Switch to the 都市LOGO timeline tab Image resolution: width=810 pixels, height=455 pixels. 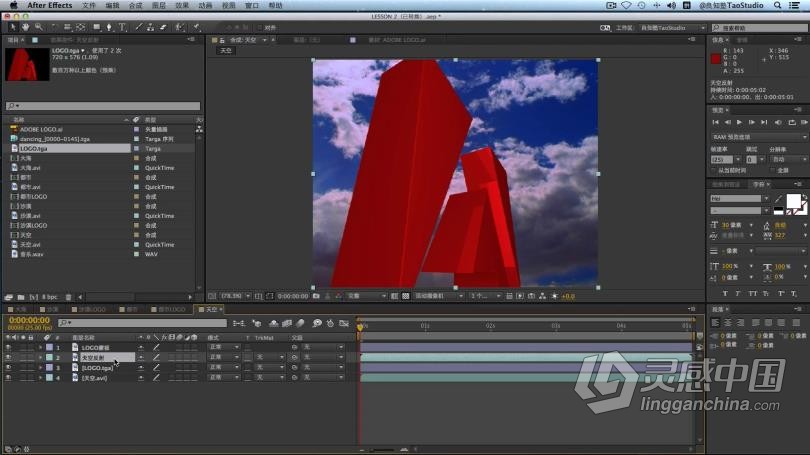169,309
